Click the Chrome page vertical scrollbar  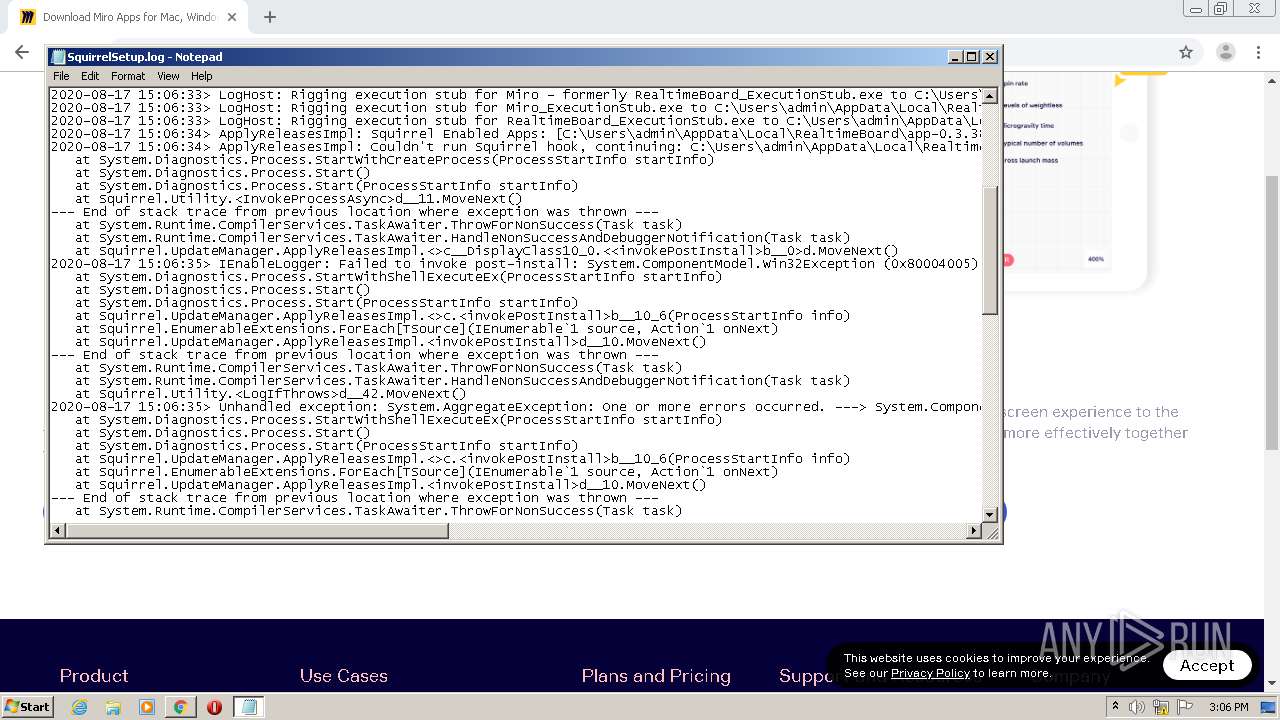pos(1272,312)
